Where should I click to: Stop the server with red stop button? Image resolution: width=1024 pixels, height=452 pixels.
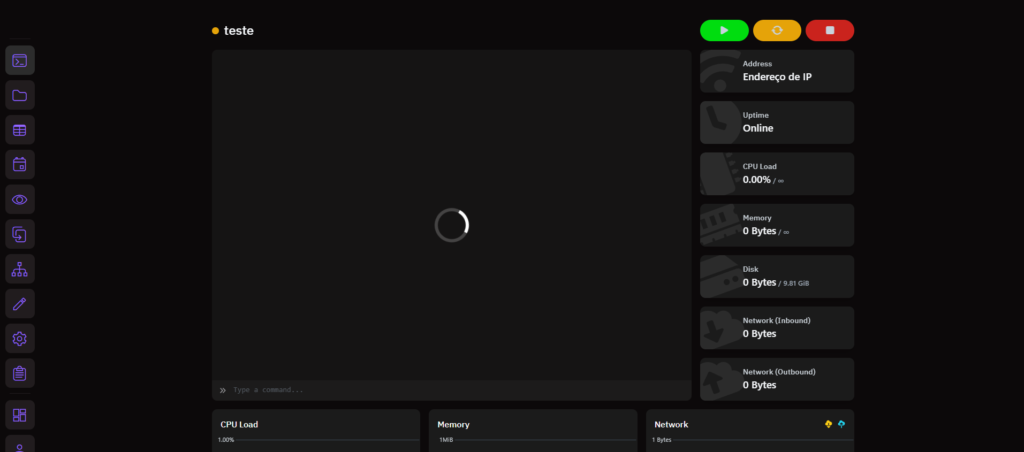[829, 31]
